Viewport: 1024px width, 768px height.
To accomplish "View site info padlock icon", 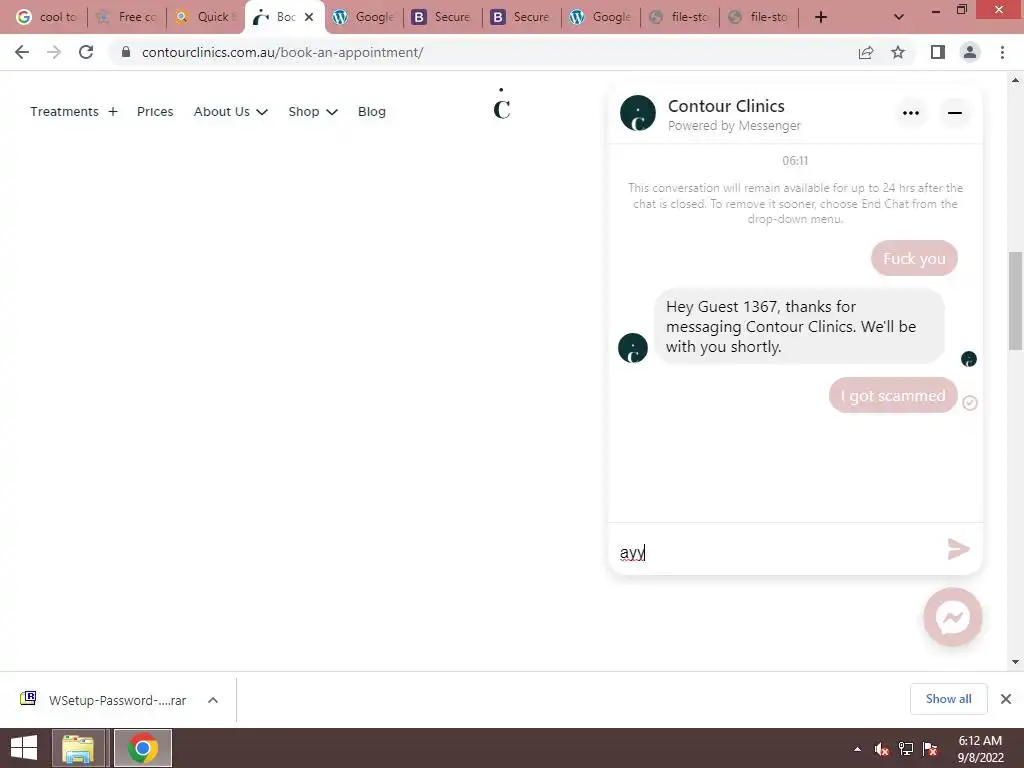I will coord(126,52).
